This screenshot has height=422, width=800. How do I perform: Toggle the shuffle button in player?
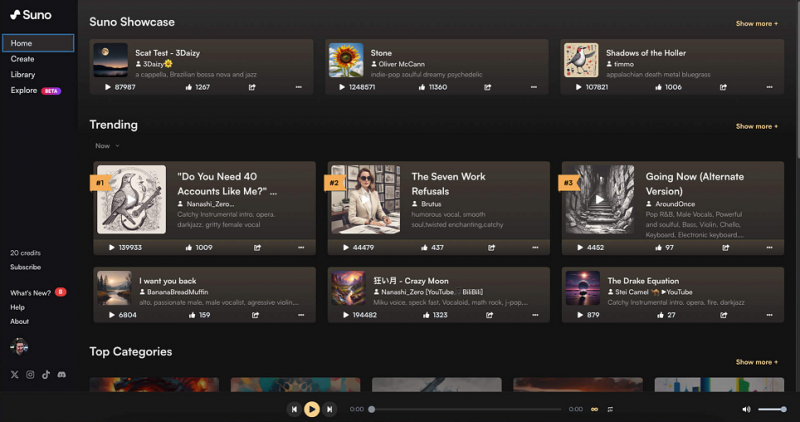tap(610, 409)
